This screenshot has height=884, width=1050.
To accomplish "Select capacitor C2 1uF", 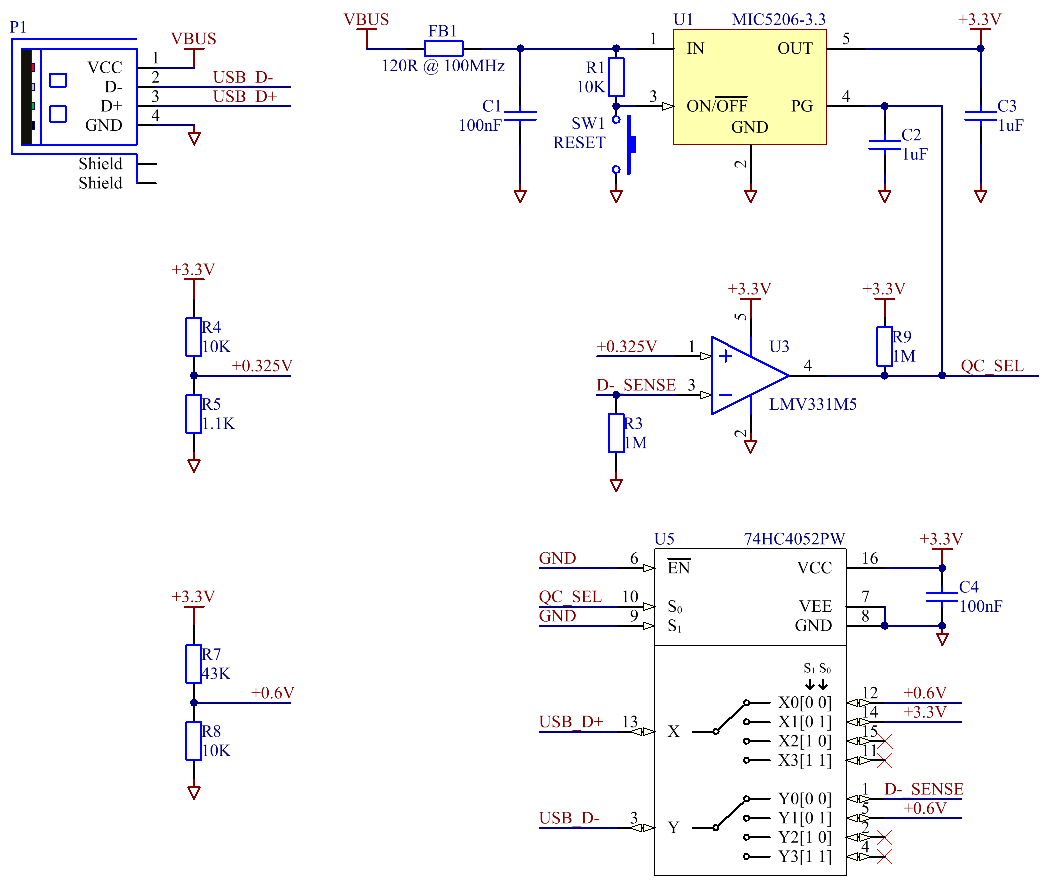I will click(x=885, y=145).
